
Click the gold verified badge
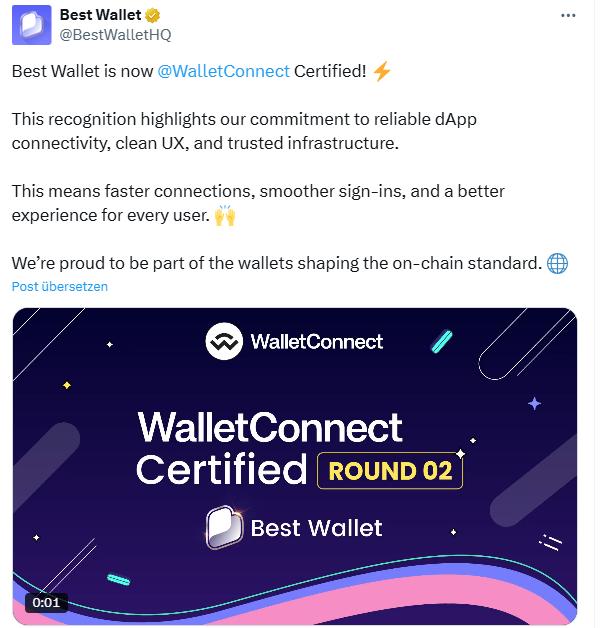(x=154, y=15)
